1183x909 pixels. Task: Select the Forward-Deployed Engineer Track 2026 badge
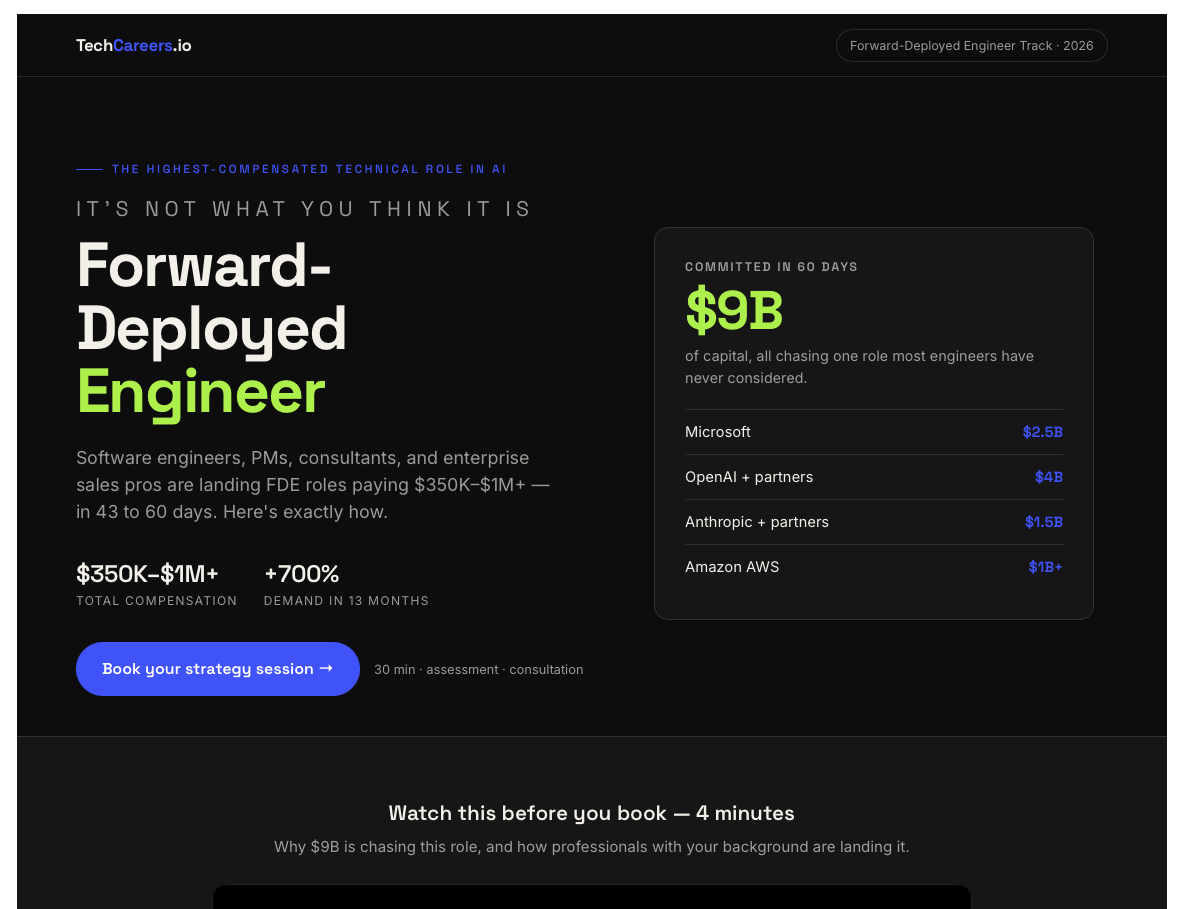click(971, 45)
